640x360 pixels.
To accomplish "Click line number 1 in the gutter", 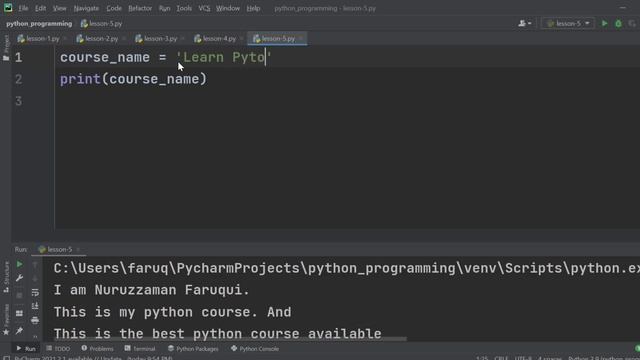I will coord(19,58).
